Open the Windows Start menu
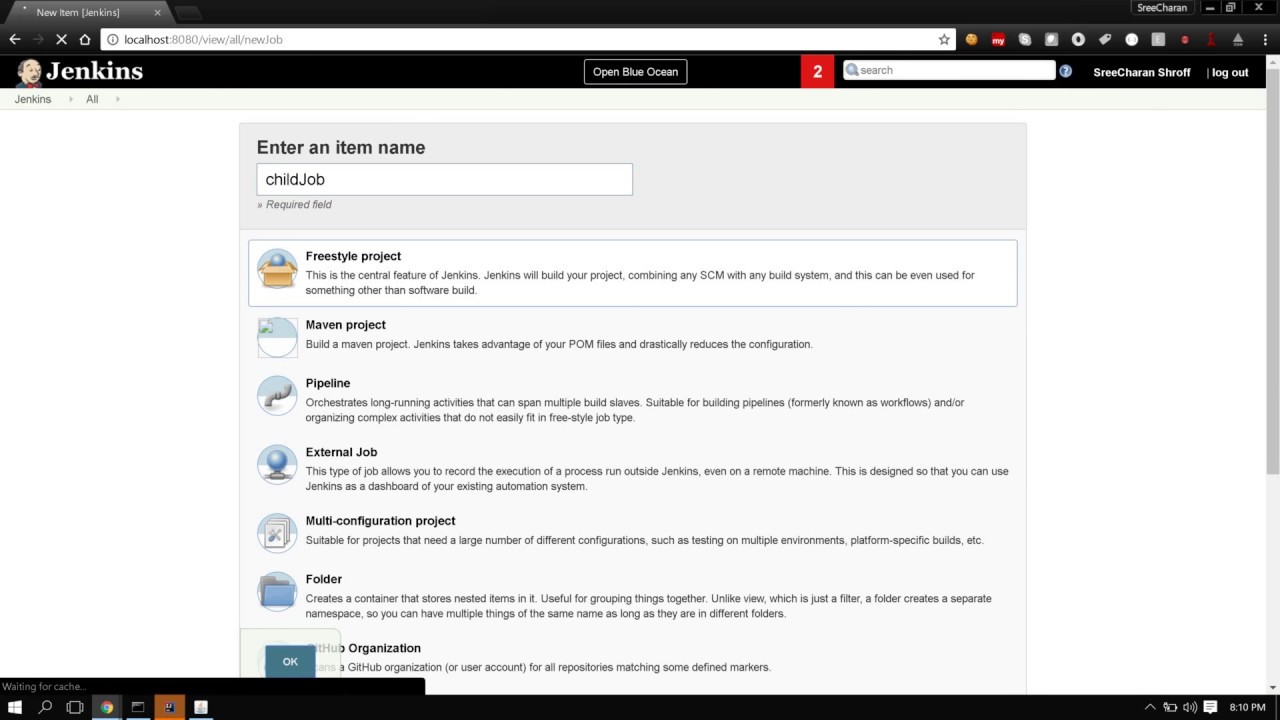The height and width of the screenshot is (720, 1280). (x=15, y=707)
